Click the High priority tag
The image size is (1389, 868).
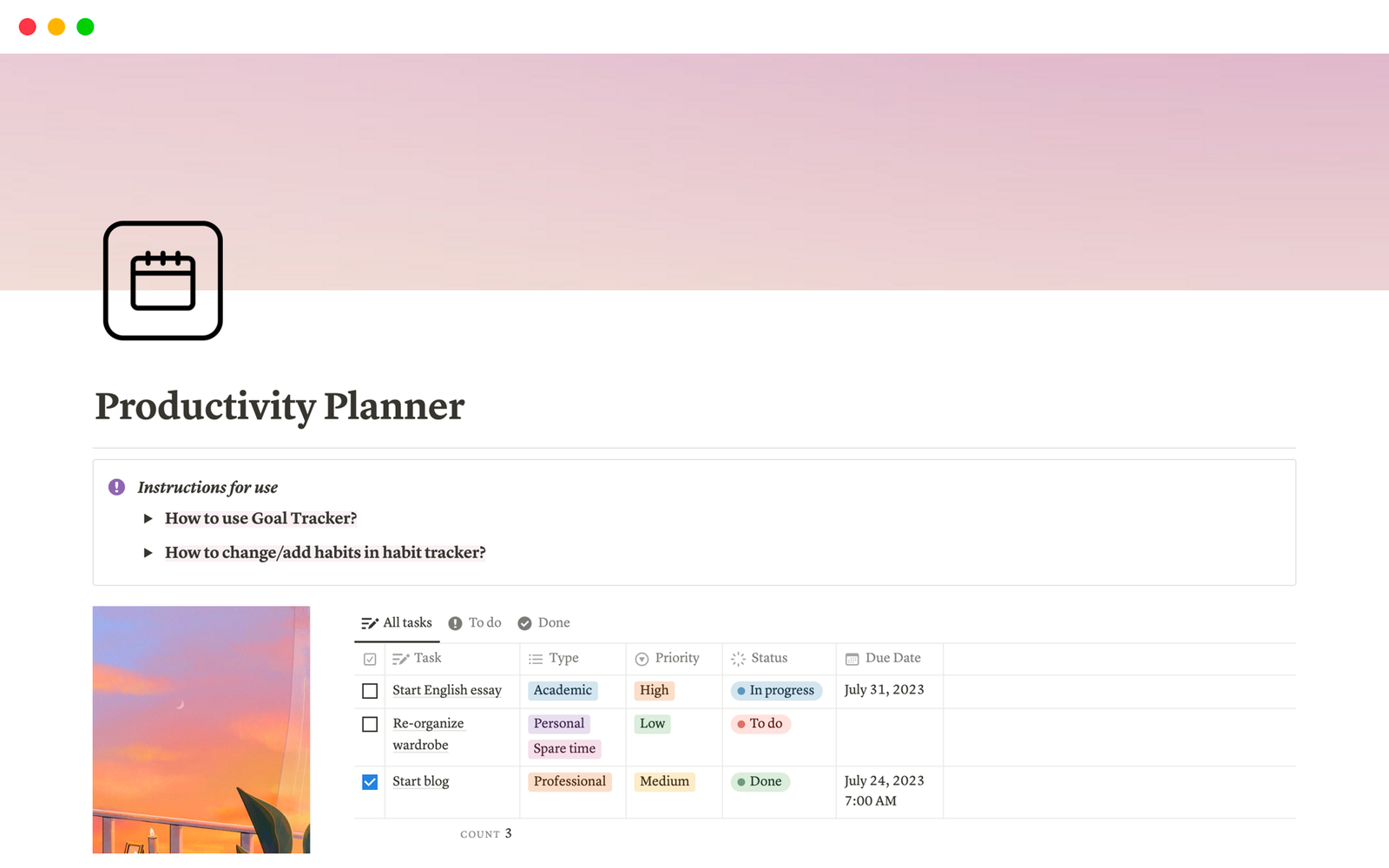(654, 691)
